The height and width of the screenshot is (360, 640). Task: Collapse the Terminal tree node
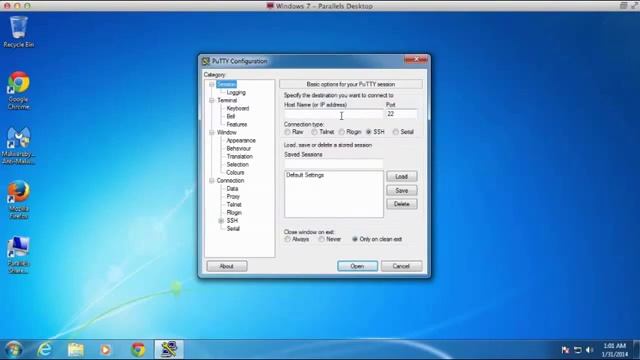(211, 100)
